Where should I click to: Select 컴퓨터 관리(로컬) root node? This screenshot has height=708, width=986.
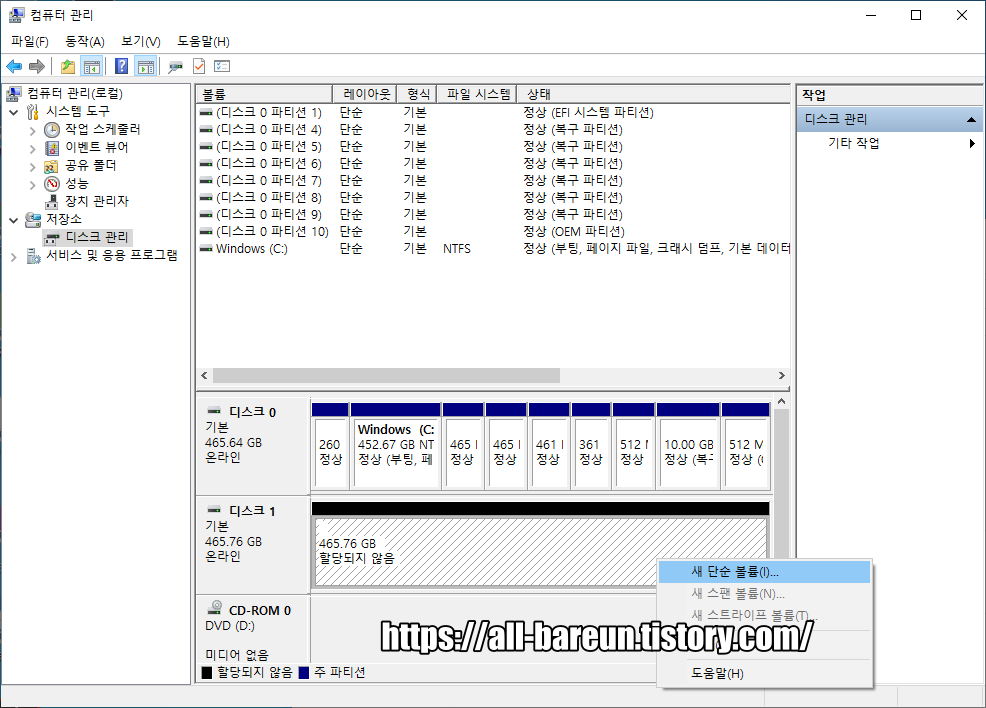(x=74, y=94)
